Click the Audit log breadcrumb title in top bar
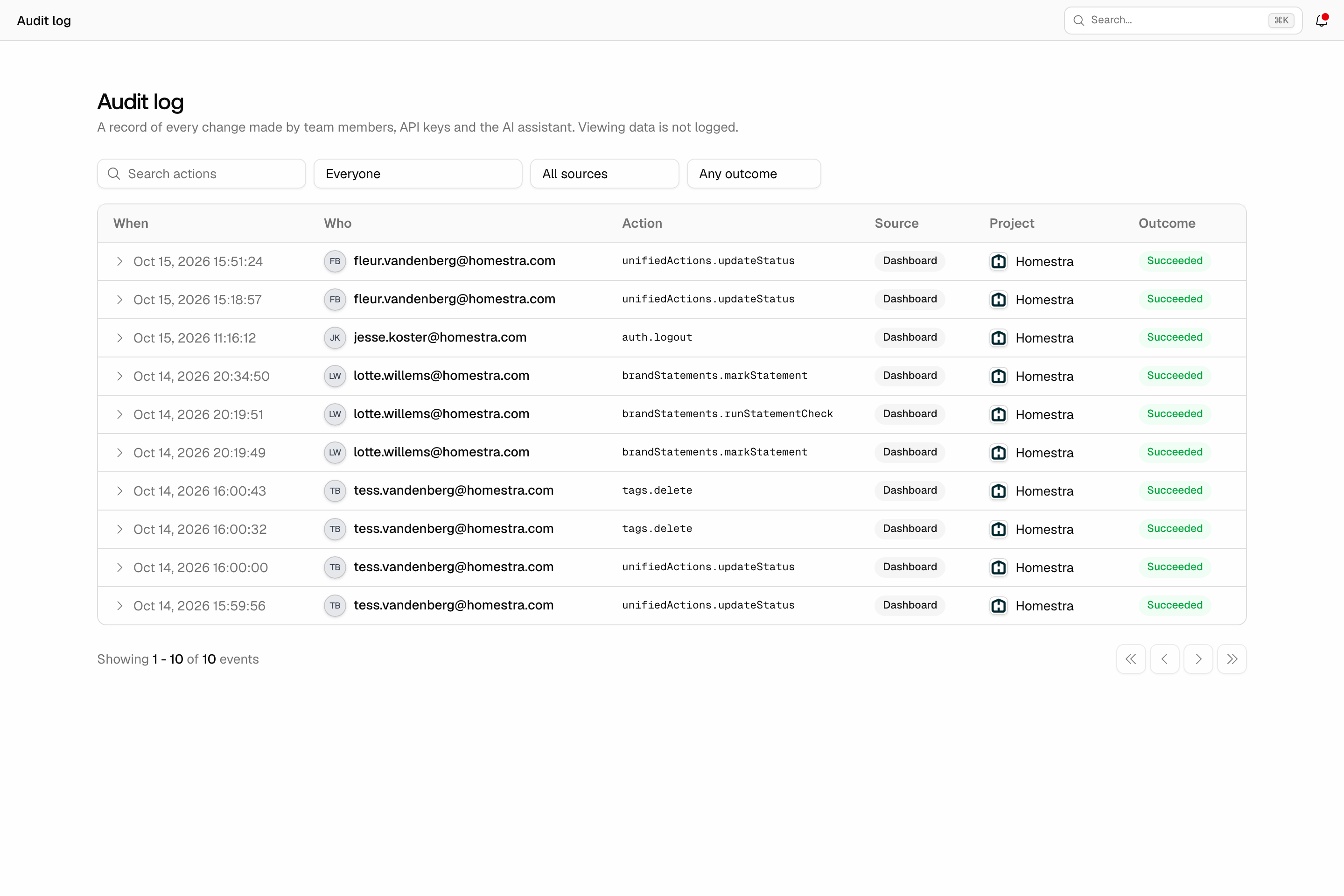Image resolution: width=1344 pixels, height=896 pixels. [44, 21]
